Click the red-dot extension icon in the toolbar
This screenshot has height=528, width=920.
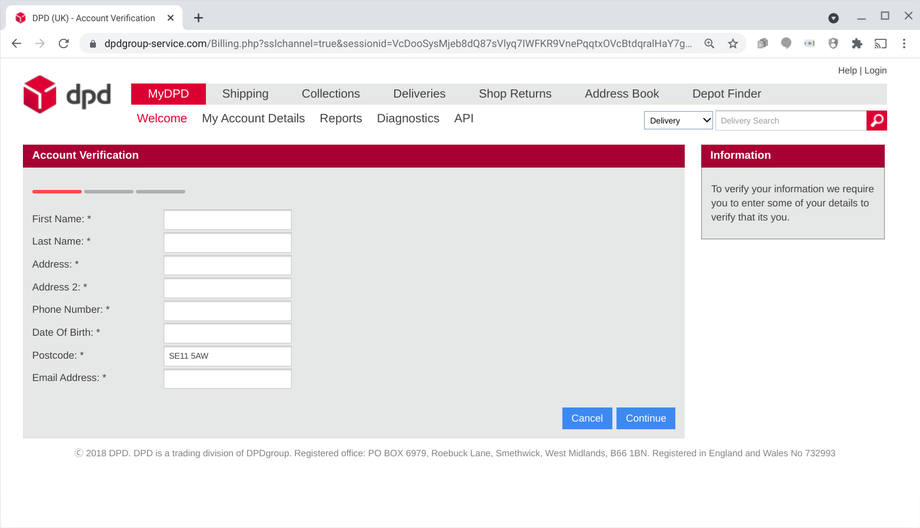coord(810,43)
